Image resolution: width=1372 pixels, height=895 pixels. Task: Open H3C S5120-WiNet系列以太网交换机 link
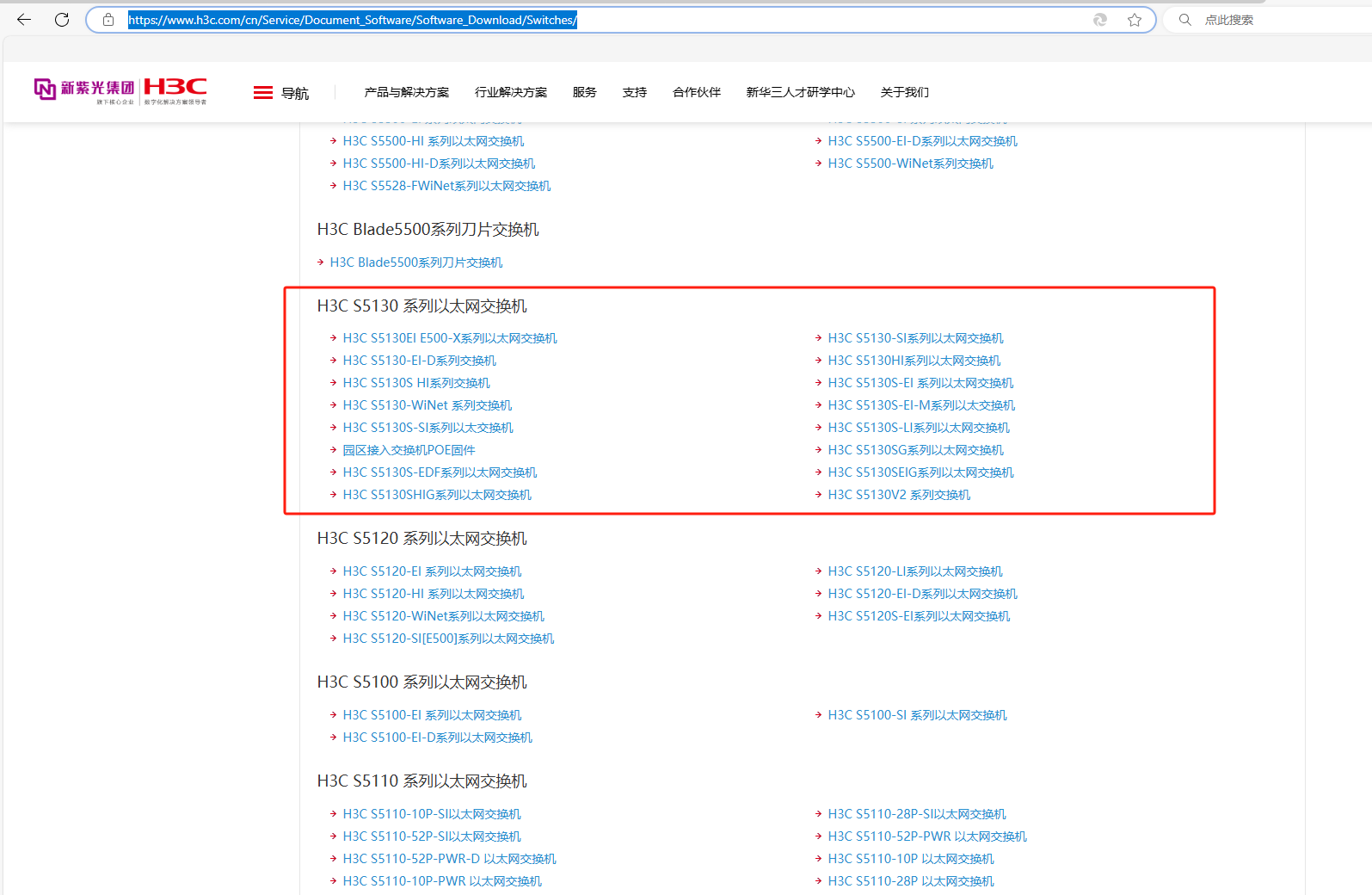point(444,616)
